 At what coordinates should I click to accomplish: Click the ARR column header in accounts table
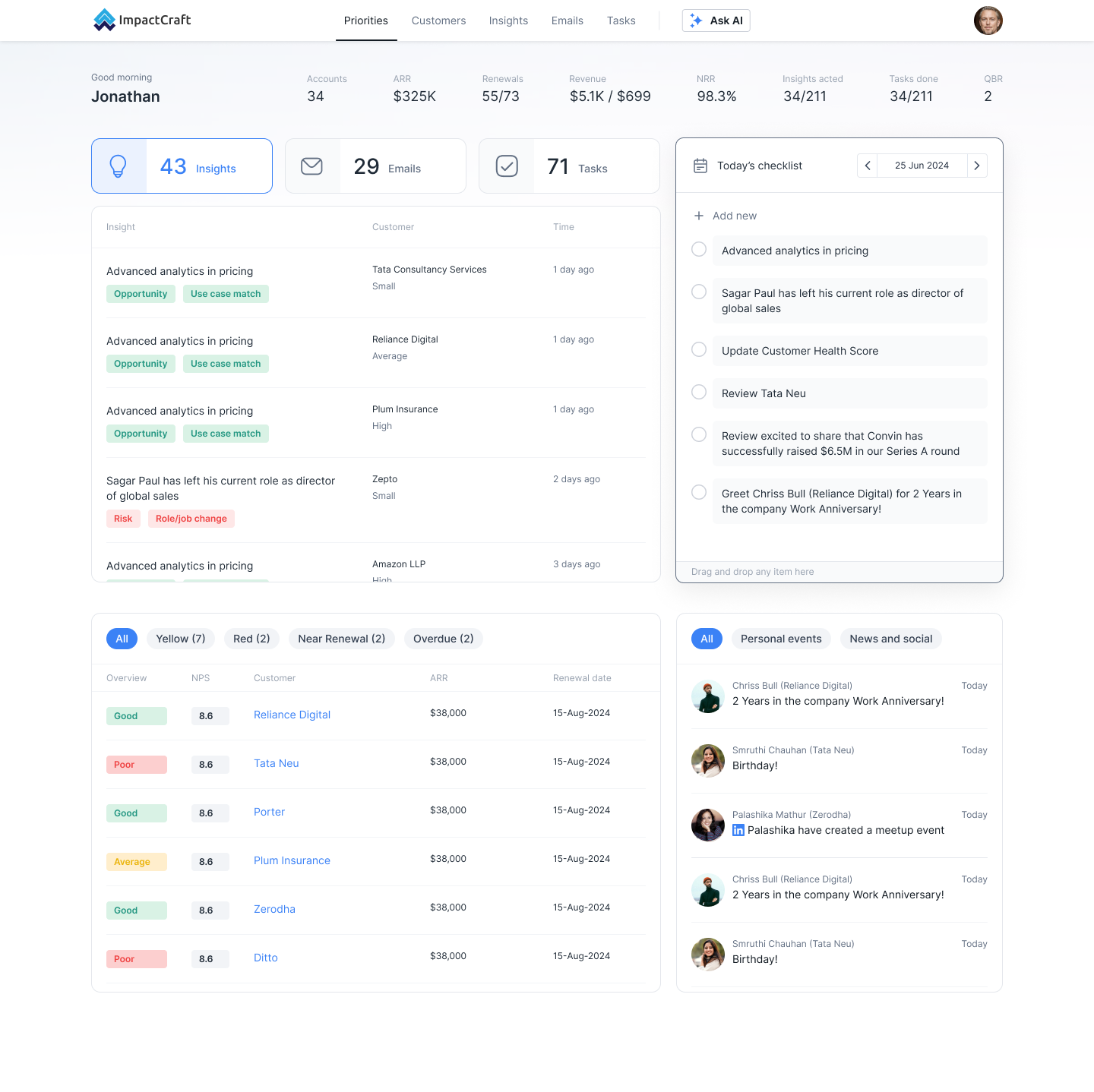tap(439, 678)
